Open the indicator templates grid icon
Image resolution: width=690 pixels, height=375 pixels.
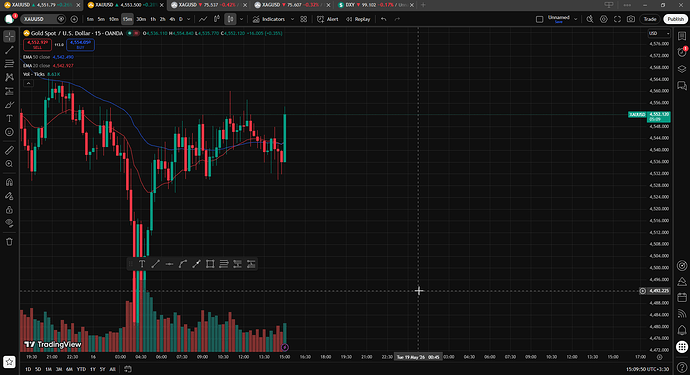tap(304, 19)
